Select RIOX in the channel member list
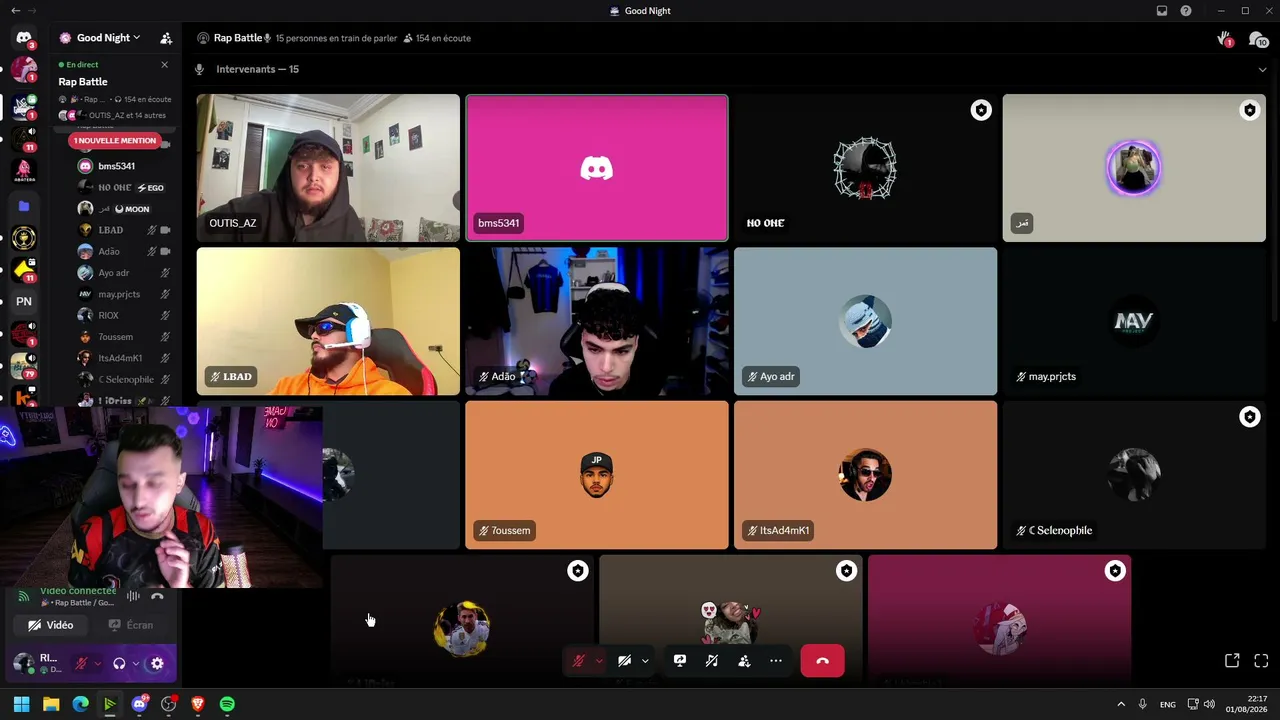 pyautogui.click(x=123, y=315)
